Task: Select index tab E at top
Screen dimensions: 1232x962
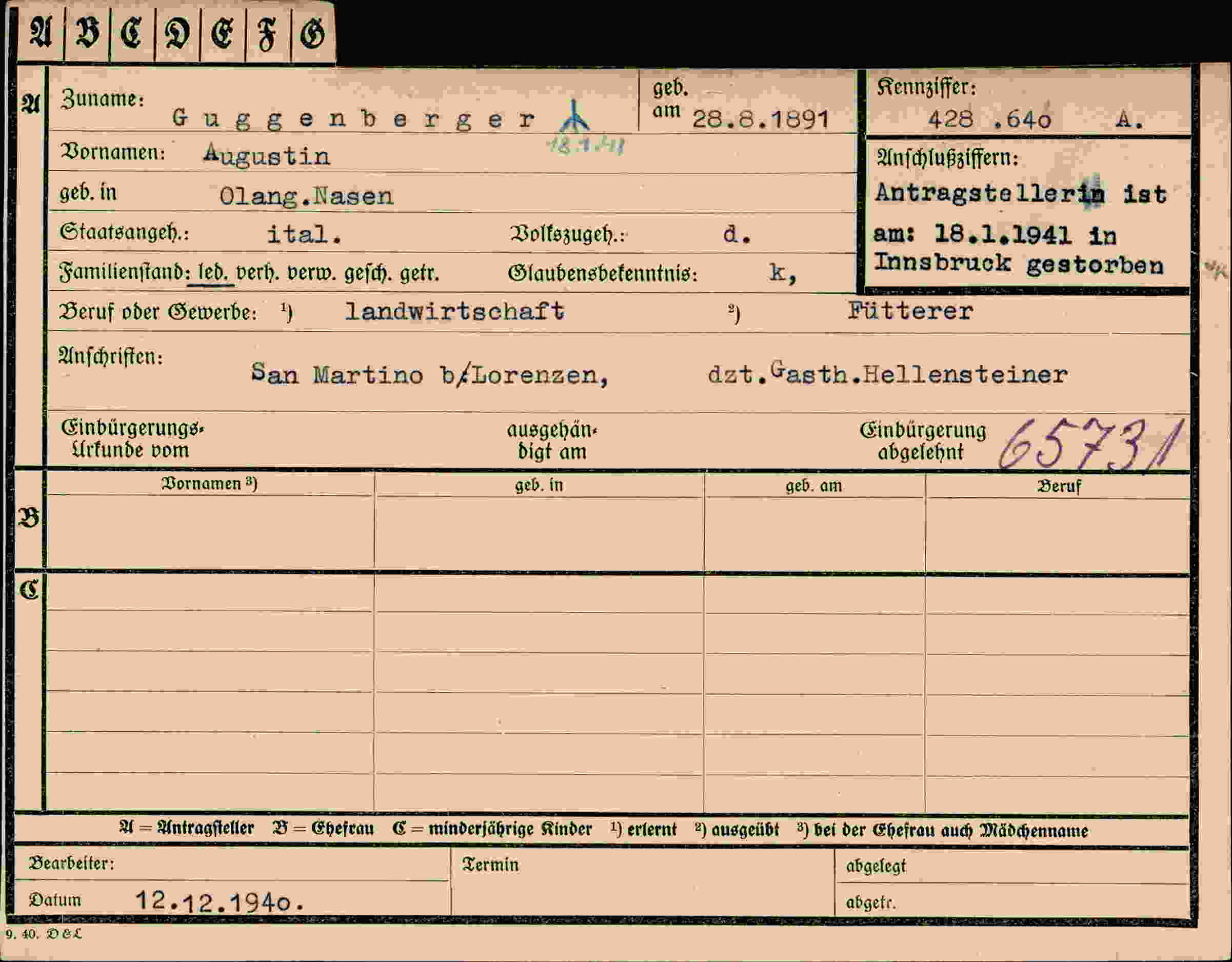Action: [222, 33]
